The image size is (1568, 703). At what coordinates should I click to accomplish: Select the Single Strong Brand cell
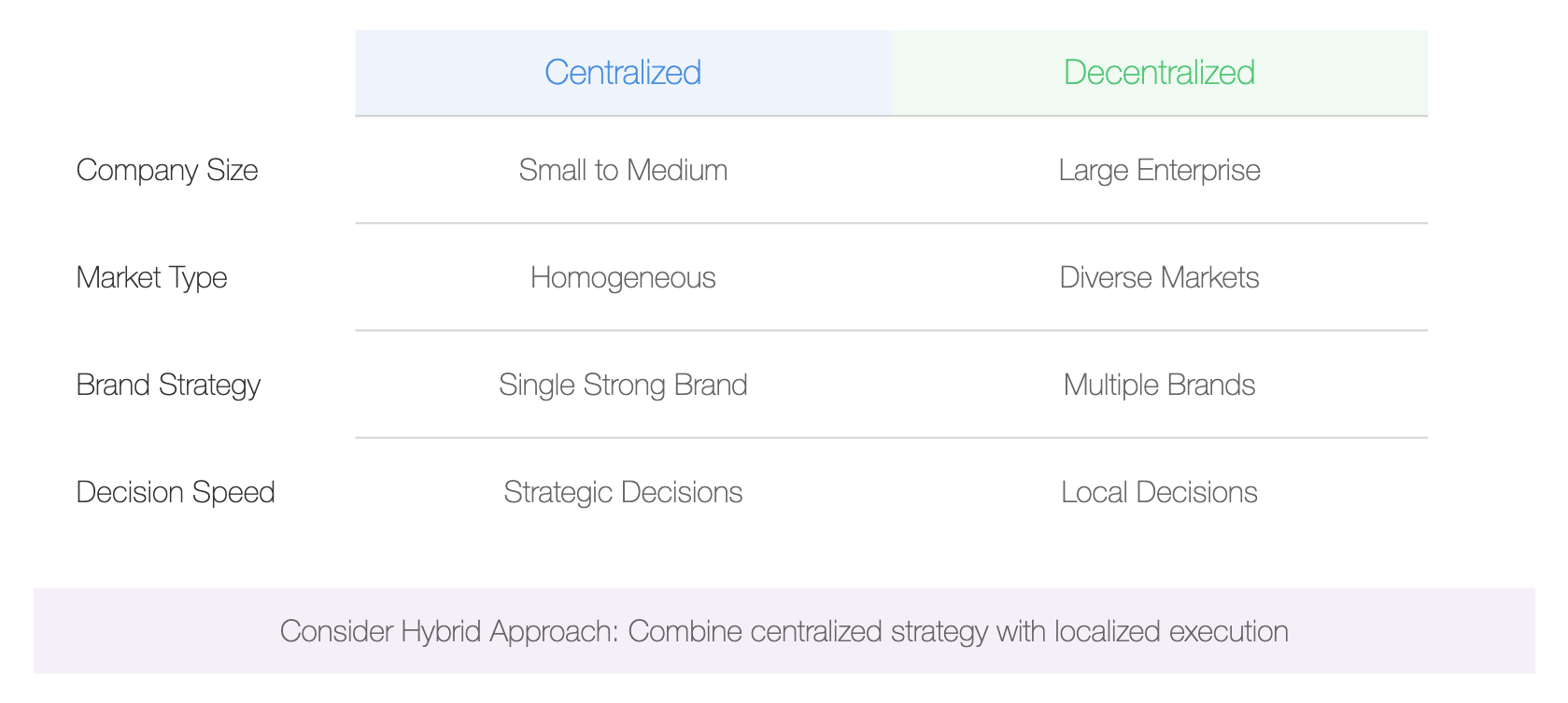point(623,385)
